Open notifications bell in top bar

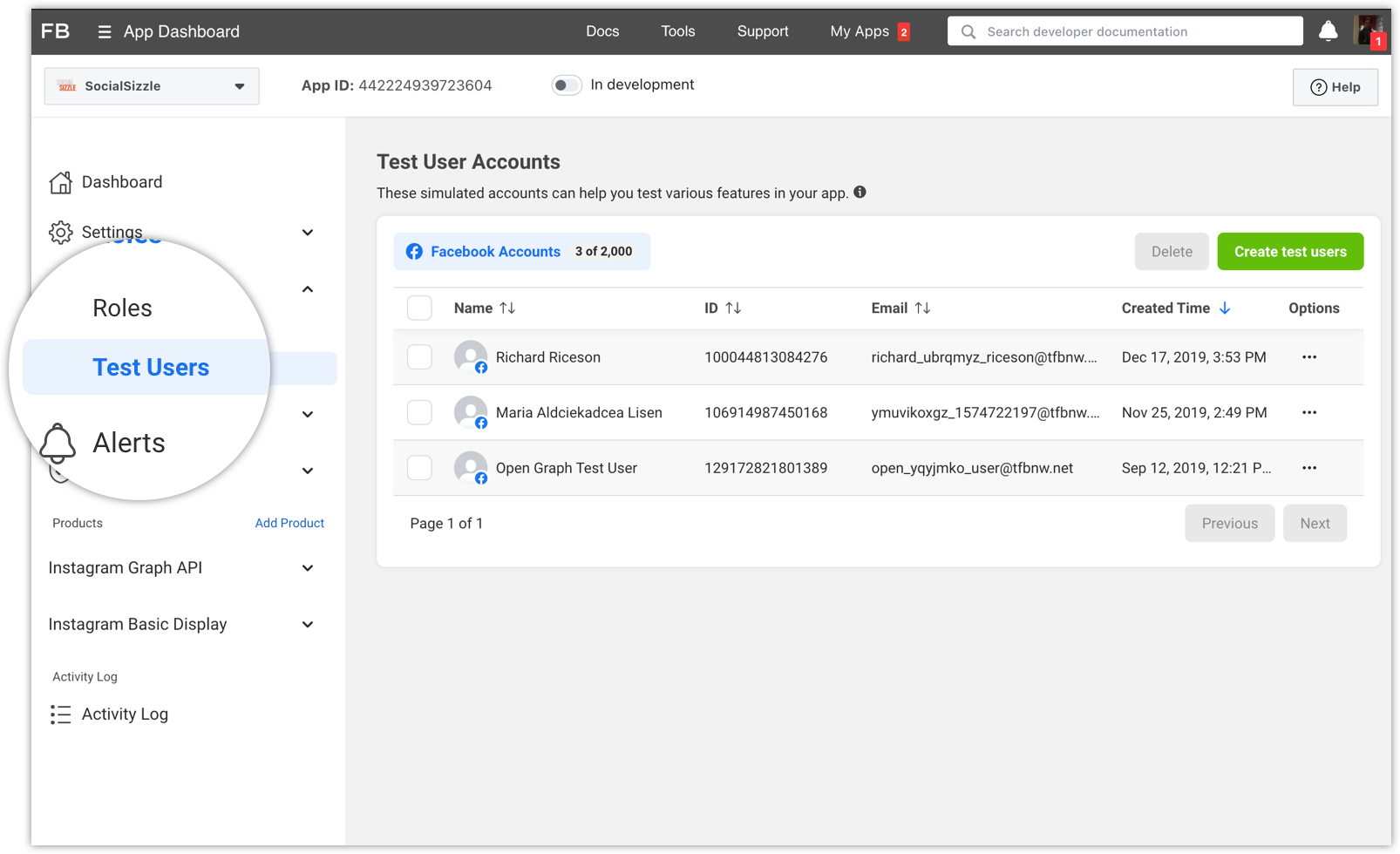pyautogui.click(x=1328, y=31)
